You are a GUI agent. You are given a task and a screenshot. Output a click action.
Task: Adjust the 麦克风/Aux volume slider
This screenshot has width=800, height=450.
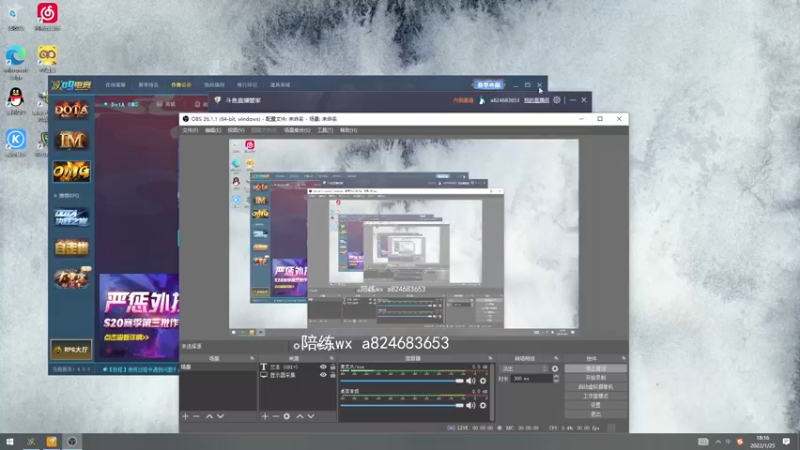[402, 381]
